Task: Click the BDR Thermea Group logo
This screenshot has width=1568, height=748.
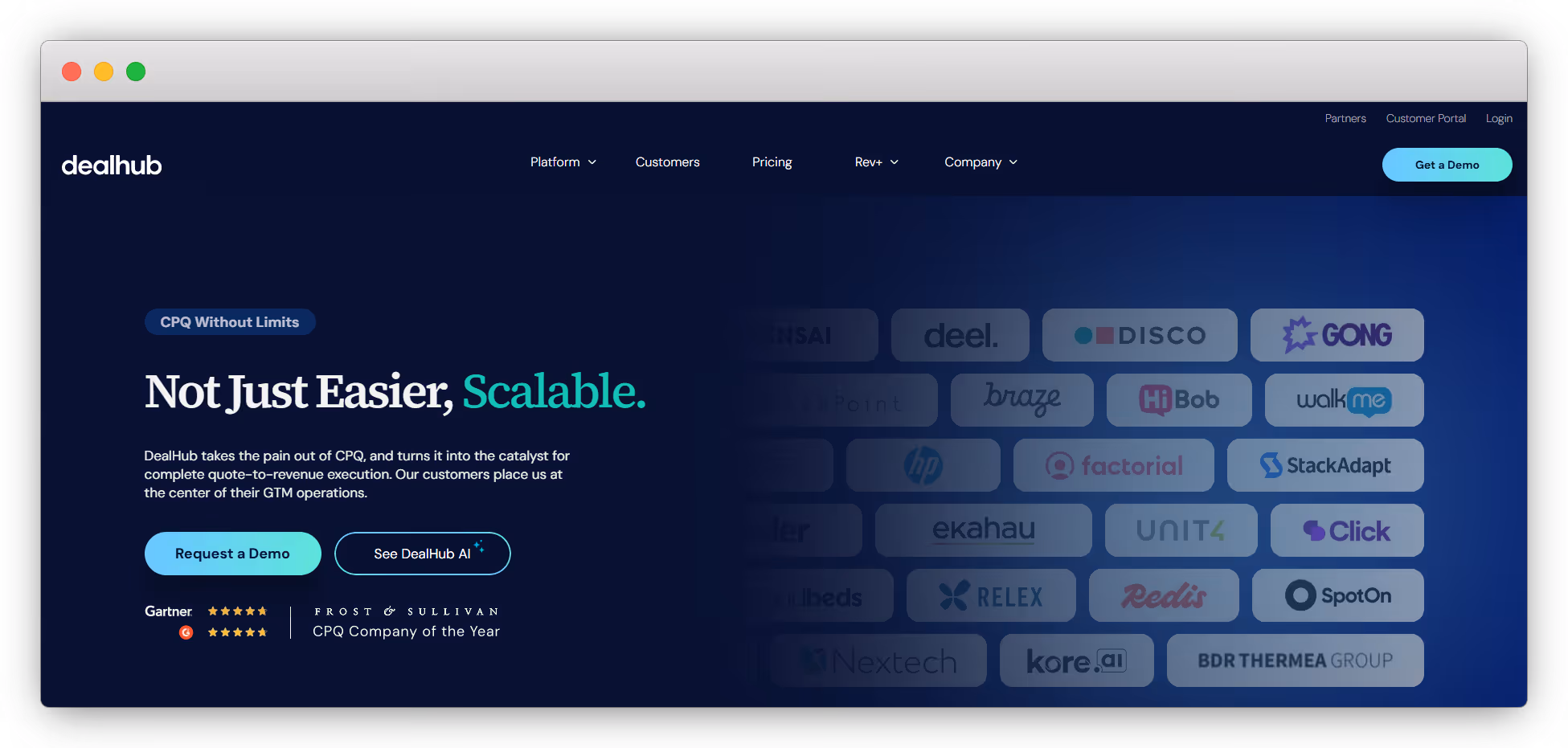Action: pyautogui.click(x=1296, y=660)
